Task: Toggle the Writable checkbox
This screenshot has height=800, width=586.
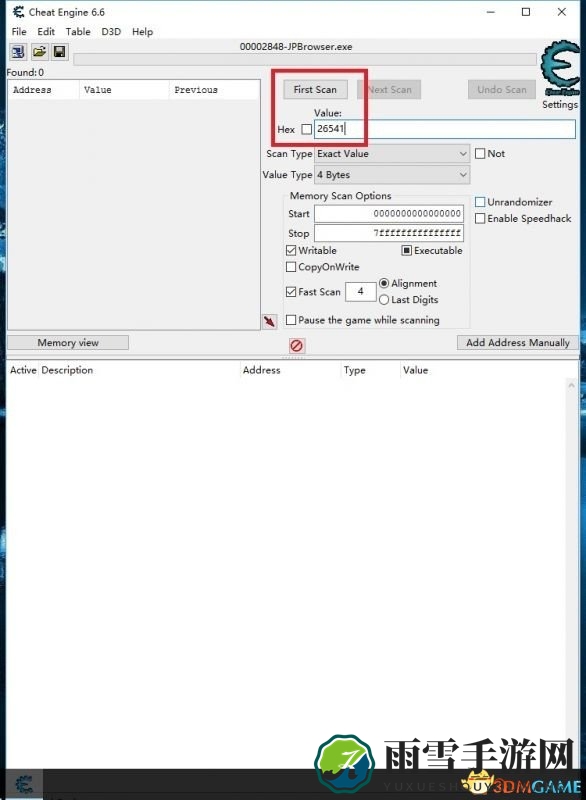Action: tap(291, 251)
